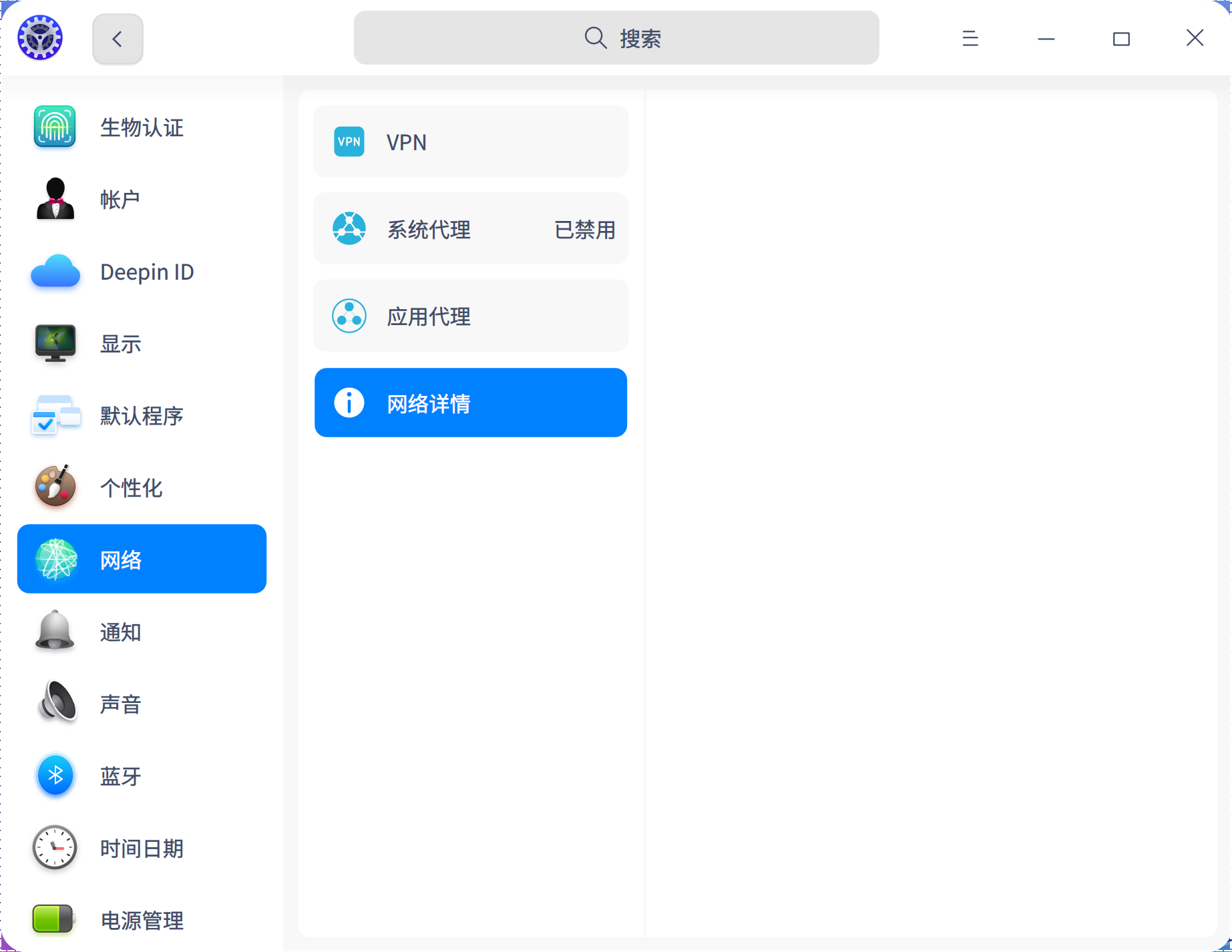The image size is (1232, 952).
Task: Click the 搜索 search field
Action: point(616,38)
